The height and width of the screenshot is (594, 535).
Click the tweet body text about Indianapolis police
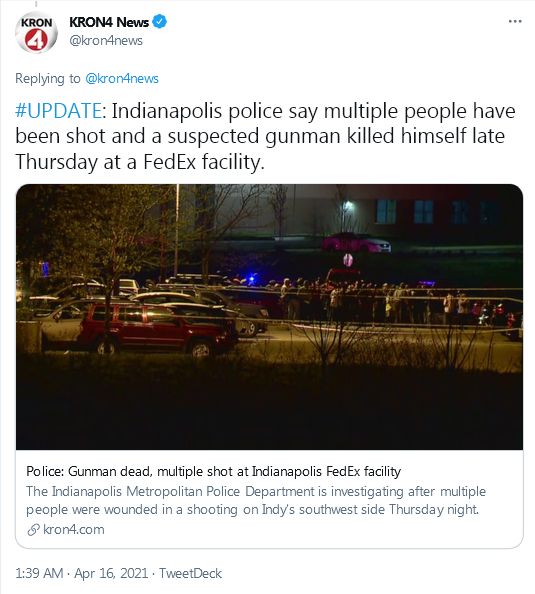click(265, 136)
